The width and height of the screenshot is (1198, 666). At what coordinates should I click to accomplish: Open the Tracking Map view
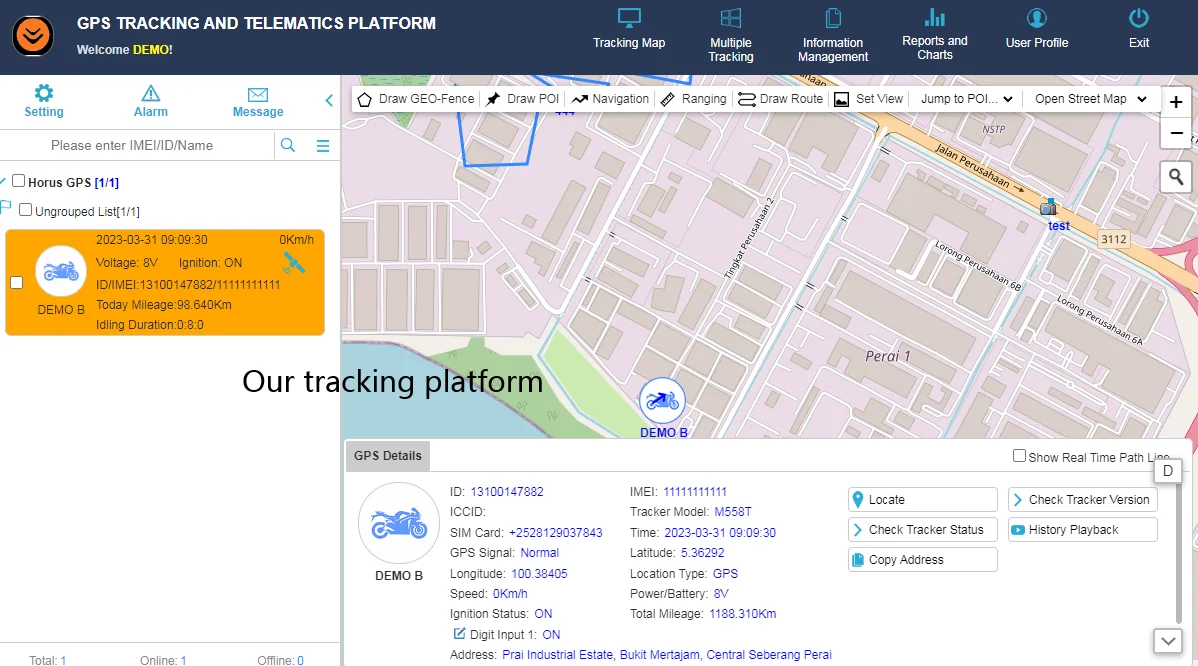tap(629, 30)
